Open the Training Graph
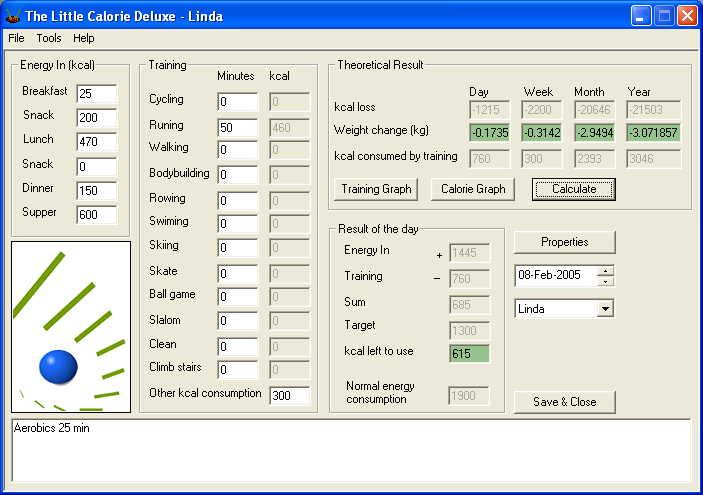Screen dimensions: 703x495 click(x=376, y=189)
